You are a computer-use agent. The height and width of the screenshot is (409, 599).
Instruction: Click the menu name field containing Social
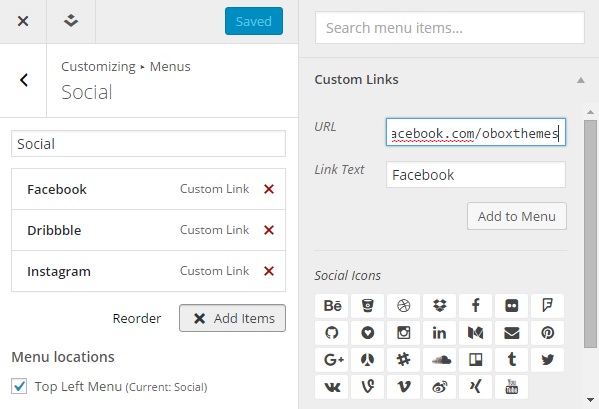click(148, 144)
